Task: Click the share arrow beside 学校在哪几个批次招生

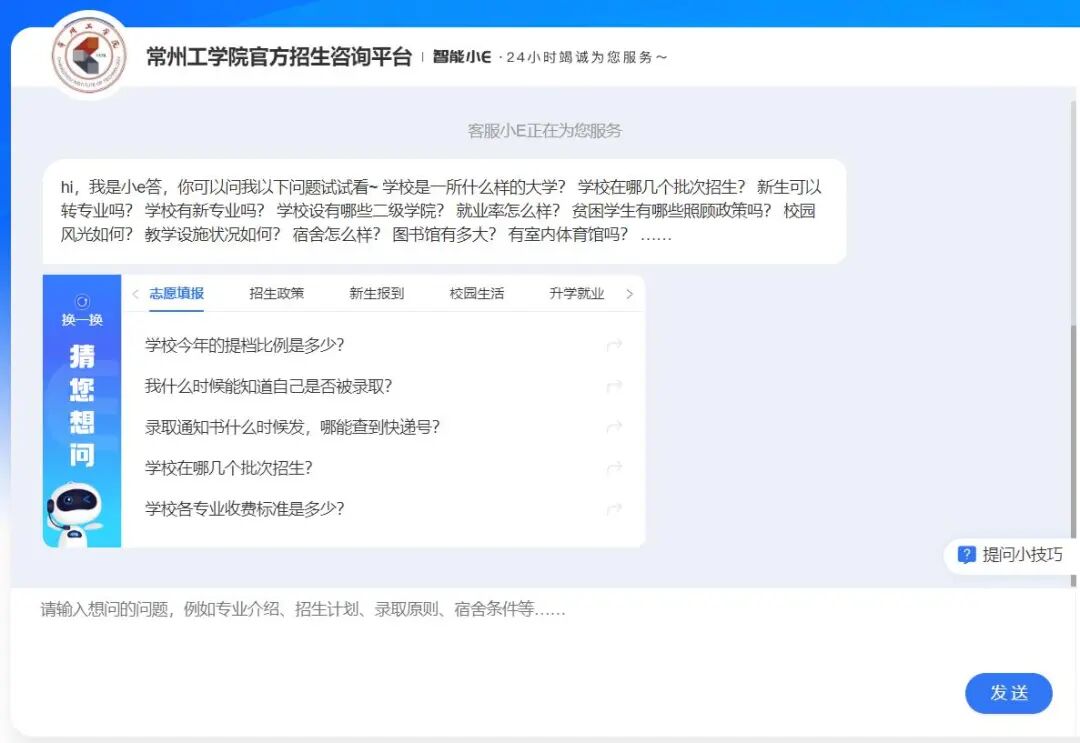Action: point(614,468)
